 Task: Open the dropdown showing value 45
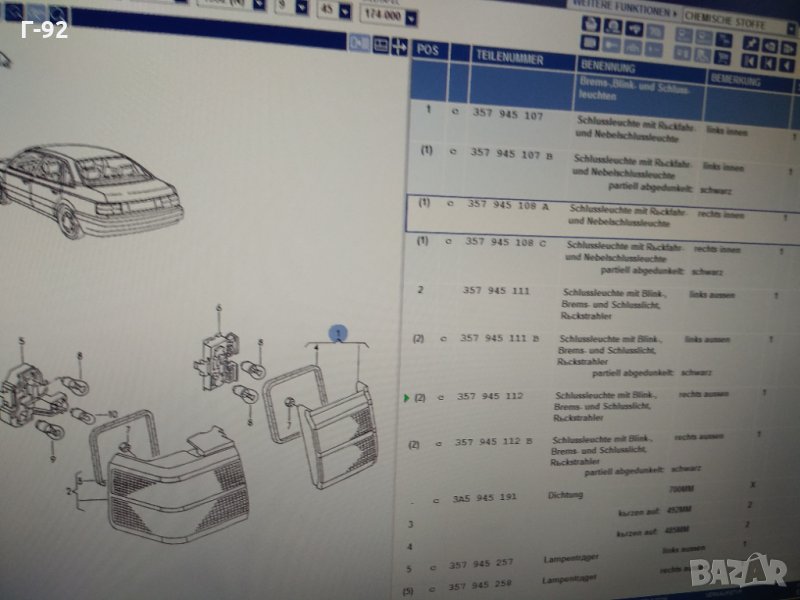point(345,13)
